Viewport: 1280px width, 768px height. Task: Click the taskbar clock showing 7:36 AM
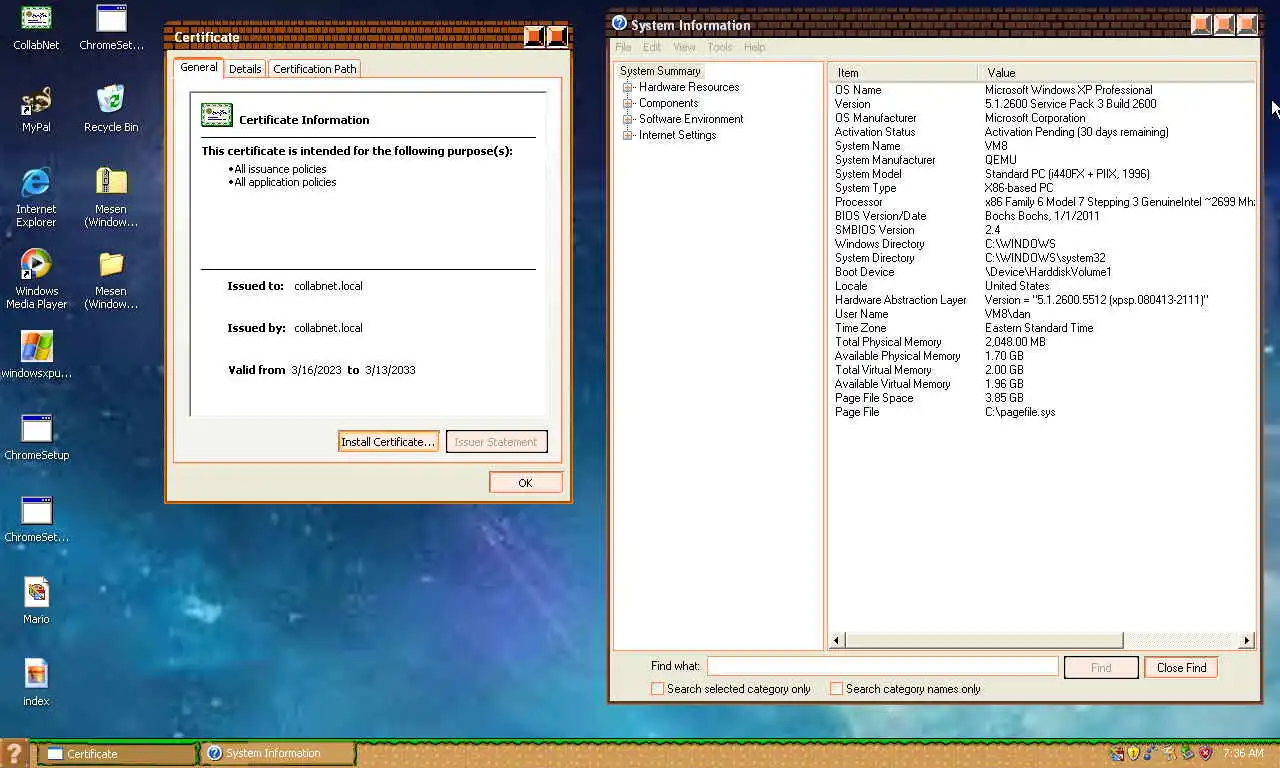[1243, 753]
